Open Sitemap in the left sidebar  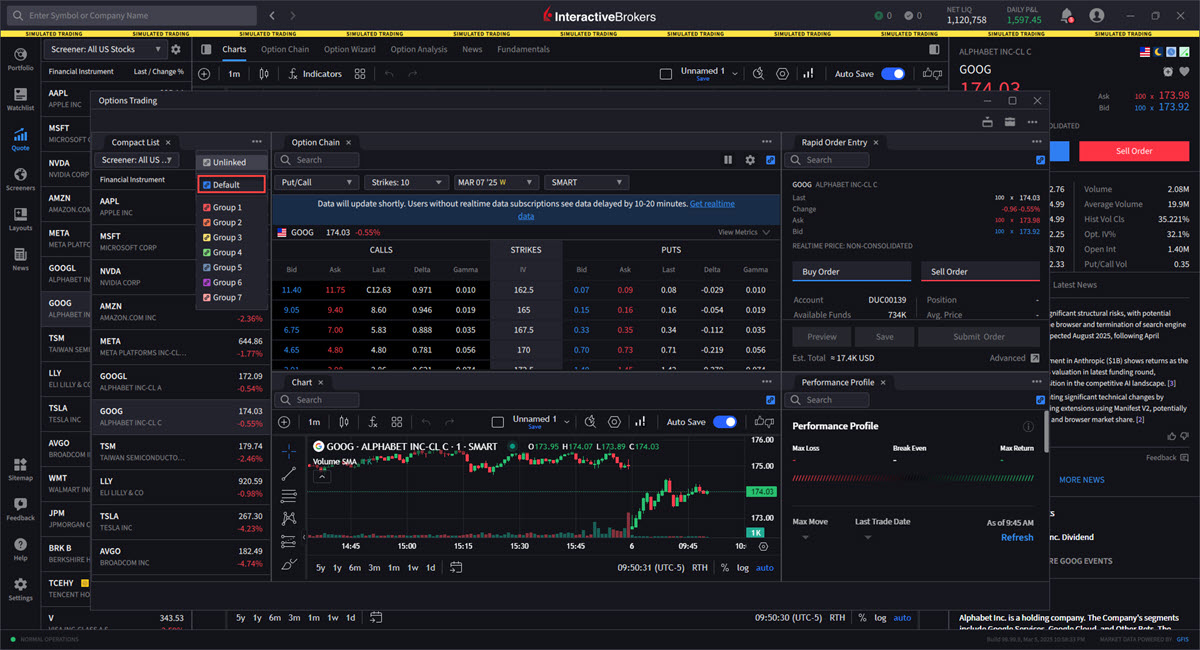(20, 469)
